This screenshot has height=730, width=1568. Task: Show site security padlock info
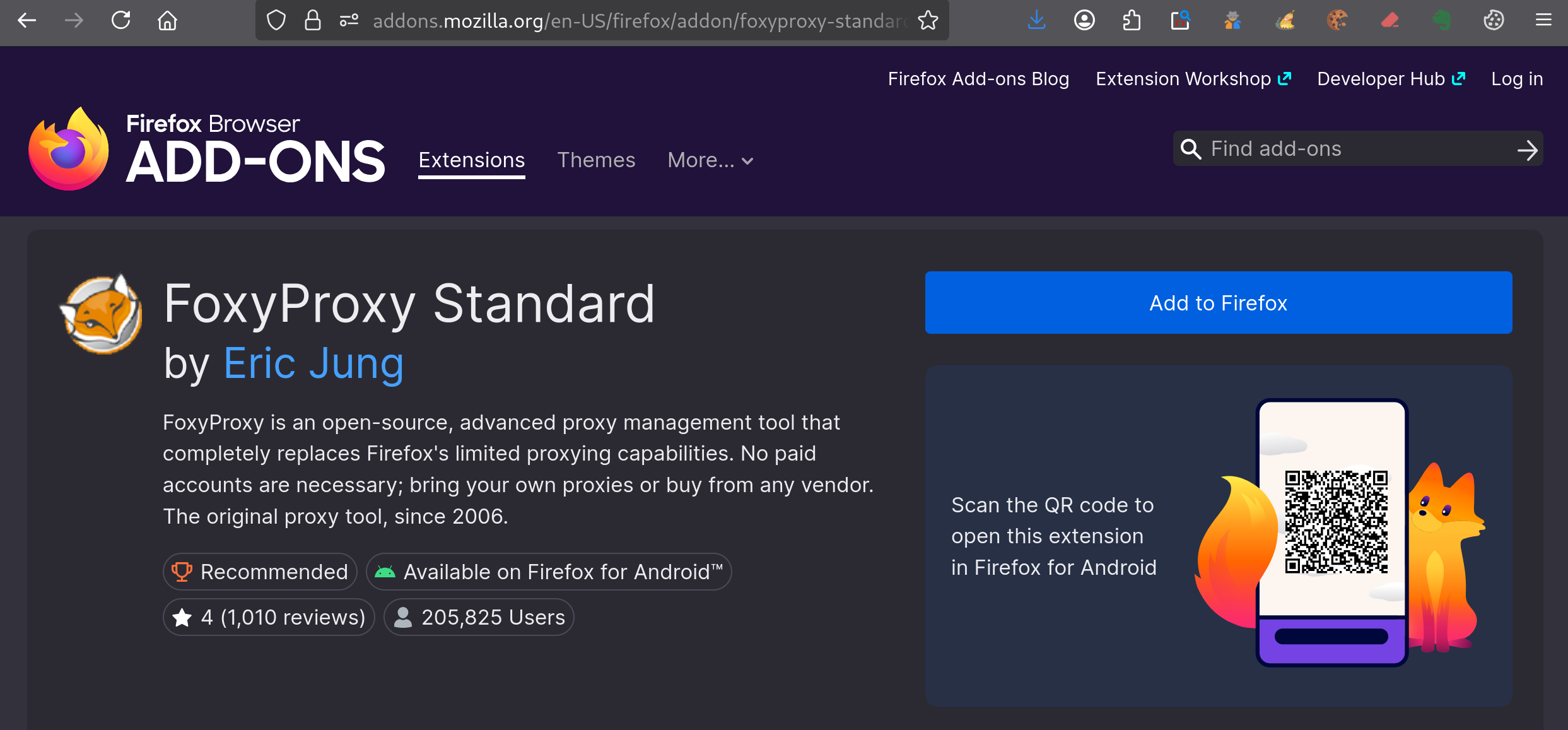point(312,21)
